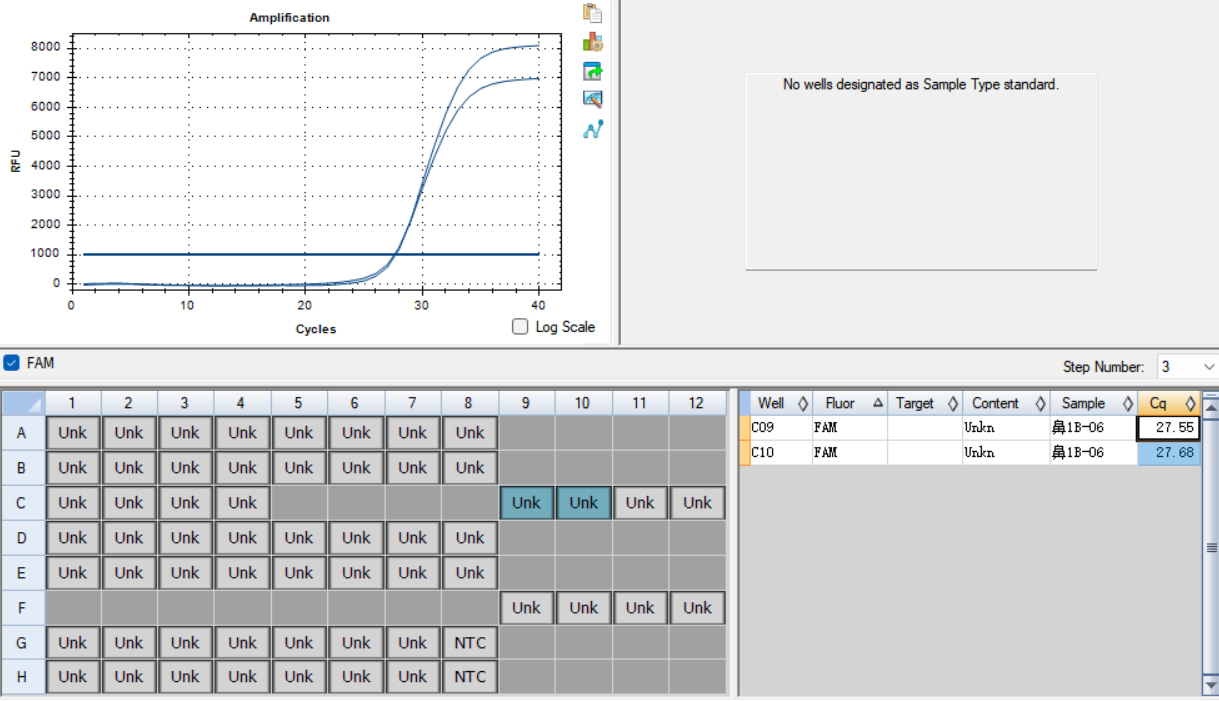
Task: Sort by Cq column diamond icon
Action: pyautogui.click(x=1190, y=404)
